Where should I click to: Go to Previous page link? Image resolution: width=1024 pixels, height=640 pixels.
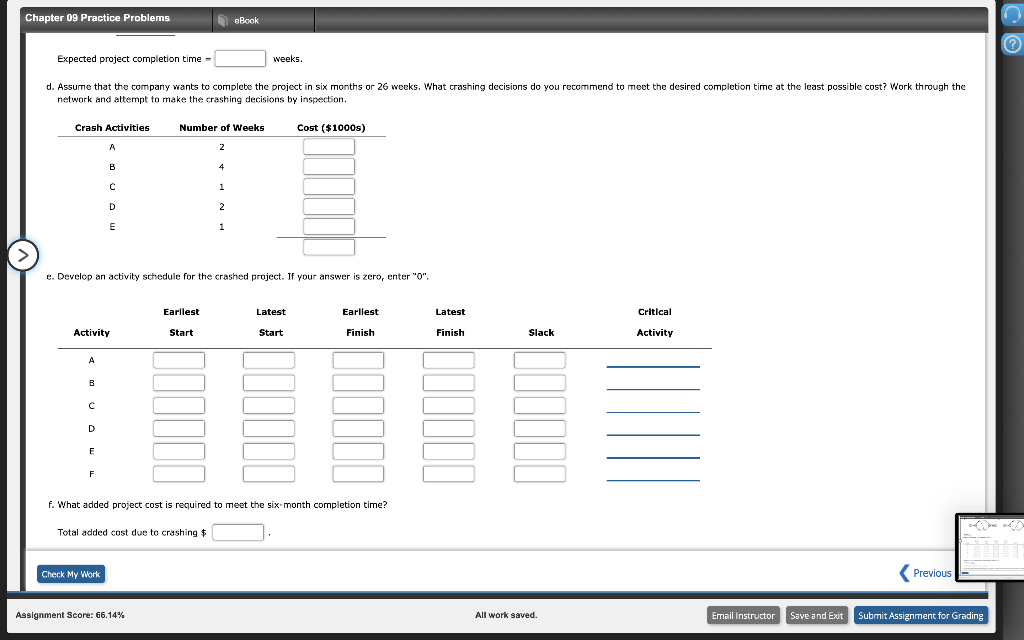[932, 573]
